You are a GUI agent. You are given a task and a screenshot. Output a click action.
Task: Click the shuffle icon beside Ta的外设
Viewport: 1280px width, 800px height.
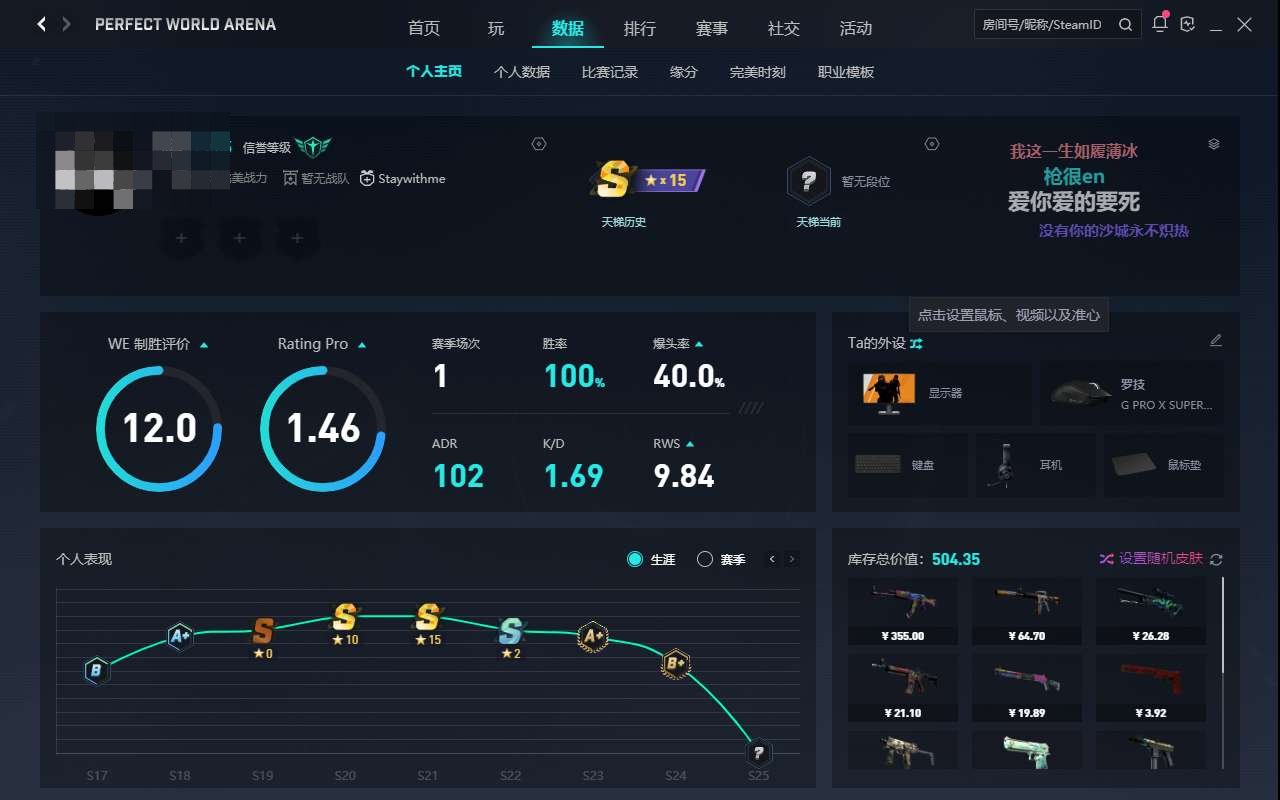tap(917, 343)
